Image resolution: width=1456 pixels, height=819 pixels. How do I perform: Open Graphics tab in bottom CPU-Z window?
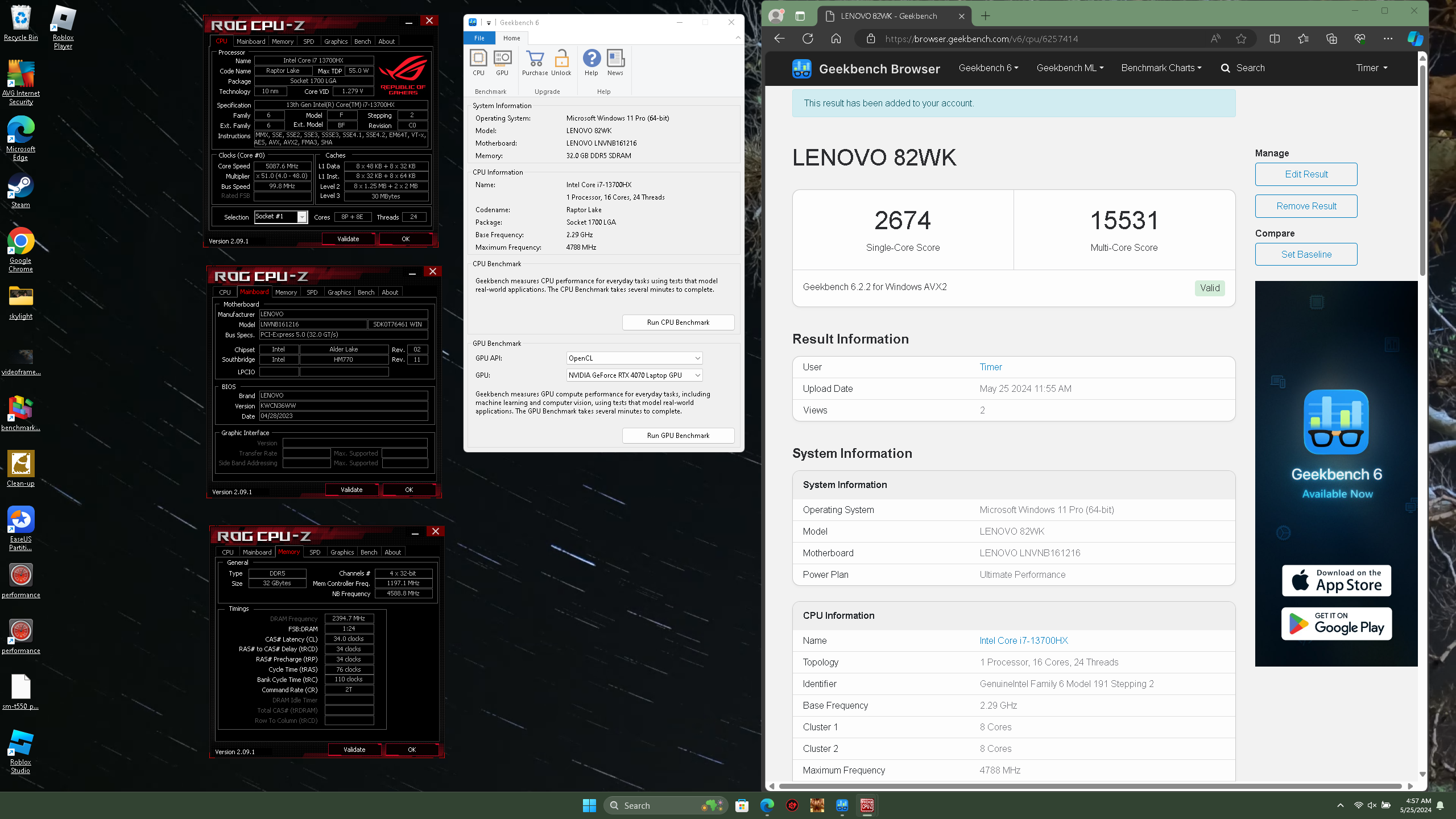click(x=342, y=552)
